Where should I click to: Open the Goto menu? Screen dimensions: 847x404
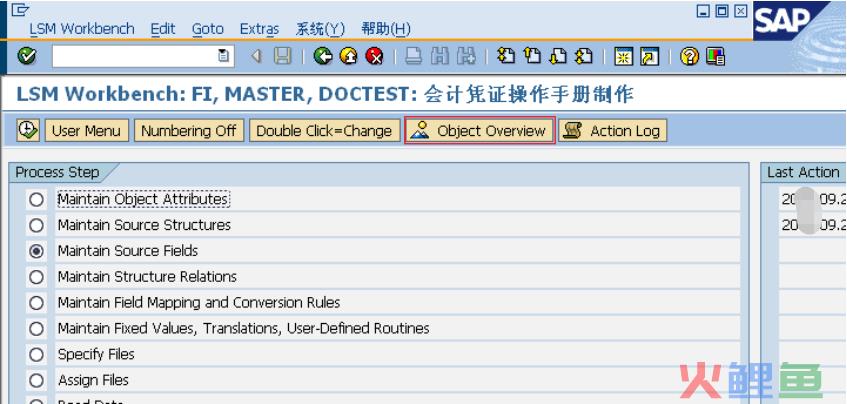tap(208, 29)
